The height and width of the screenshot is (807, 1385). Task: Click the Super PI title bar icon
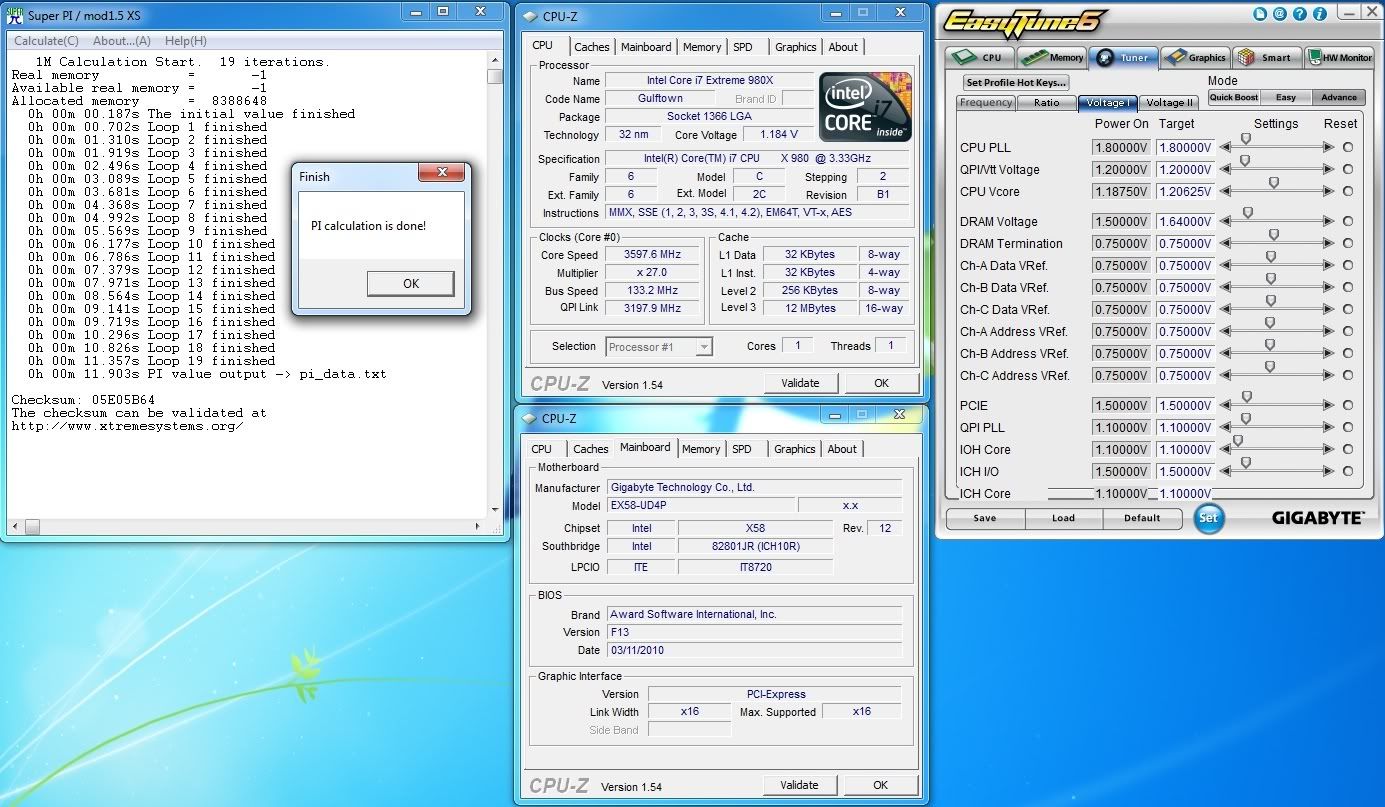point(14,14)
